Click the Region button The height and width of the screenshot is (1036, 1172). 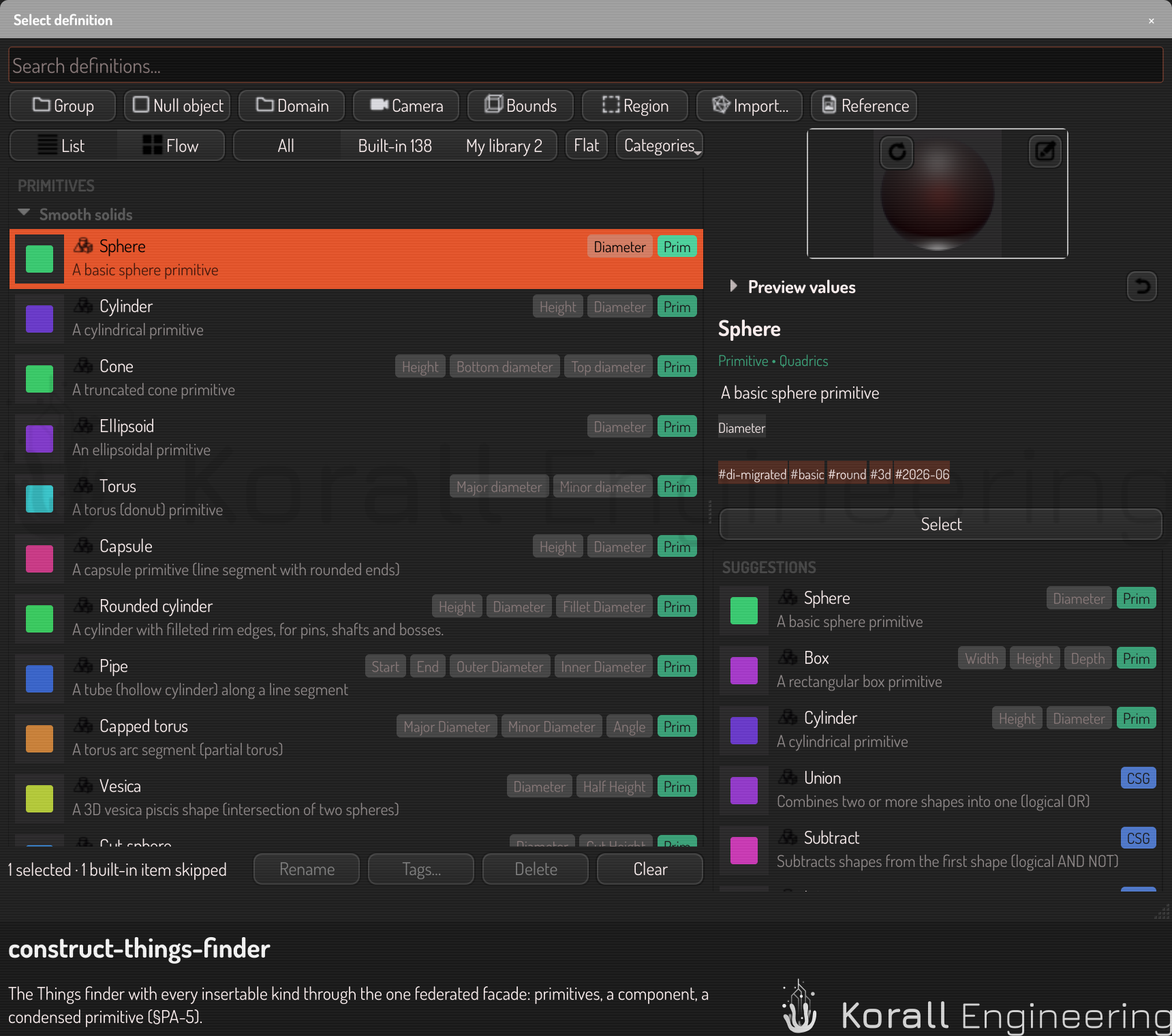[635, 106]
